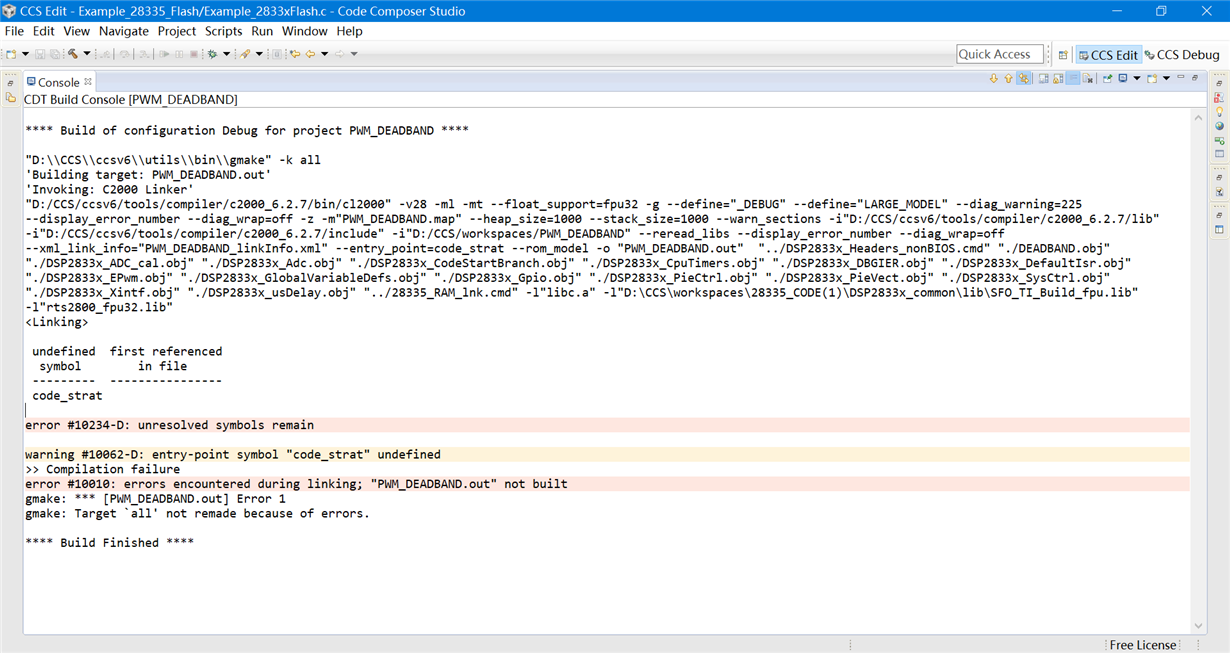This screenshot has width=1230, height=653.
Task: Open the Navigate menu
Action: [x=124, y=31]
